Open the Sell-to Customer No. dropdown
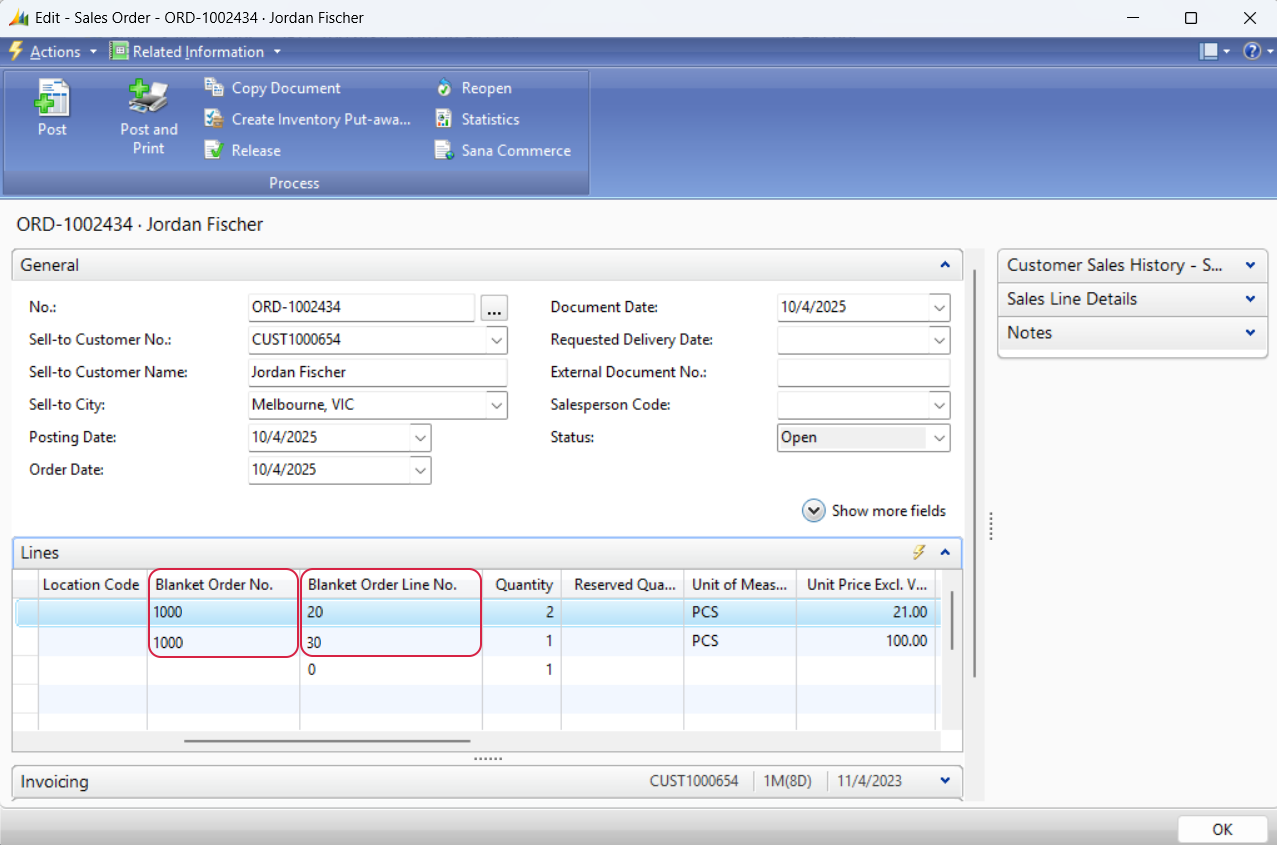Image resolution: width=1277 pixels, height=845 pixels. pos(496,340)
